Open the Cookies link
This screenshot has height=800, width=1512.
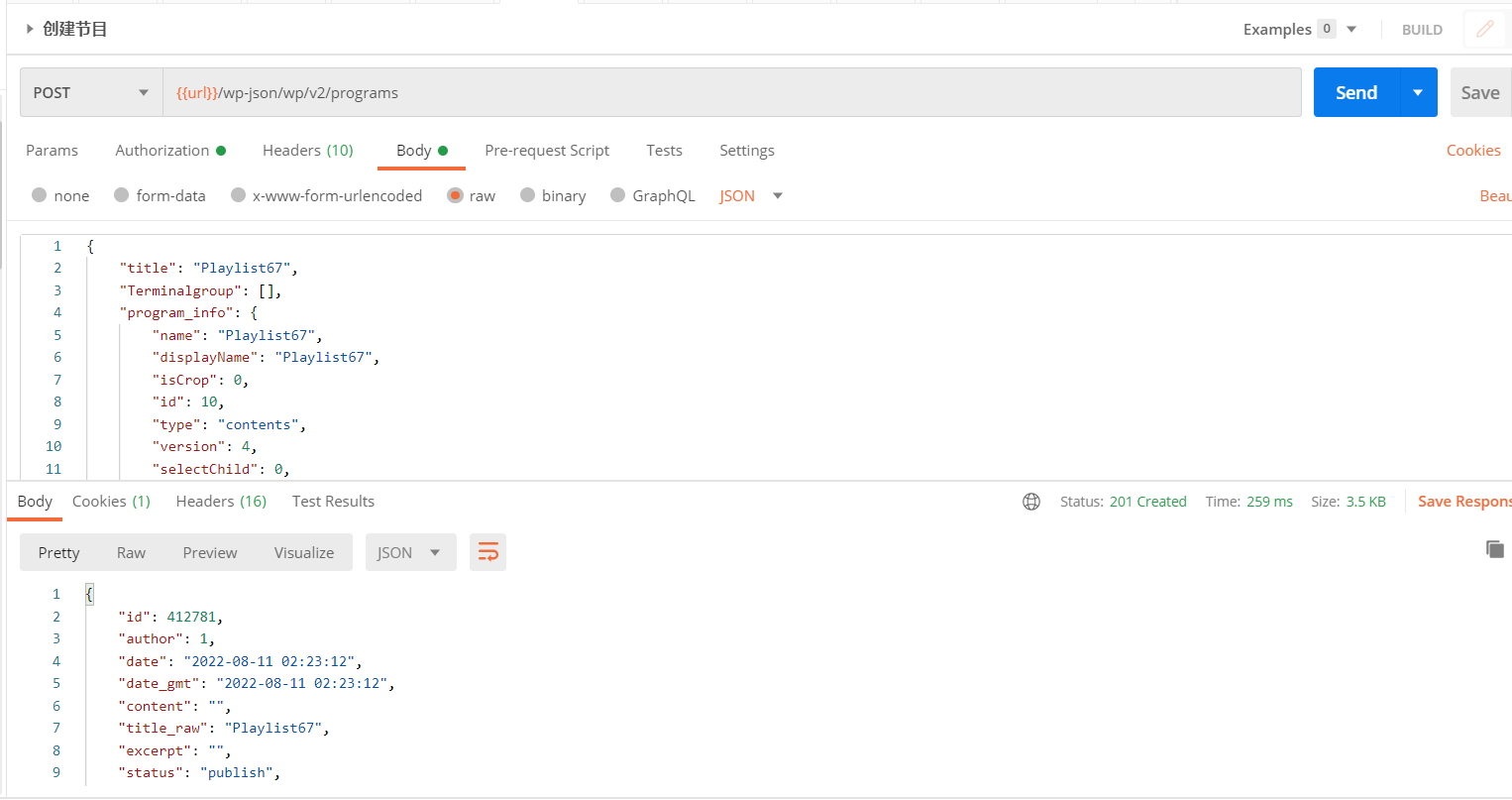[1472, 151]
